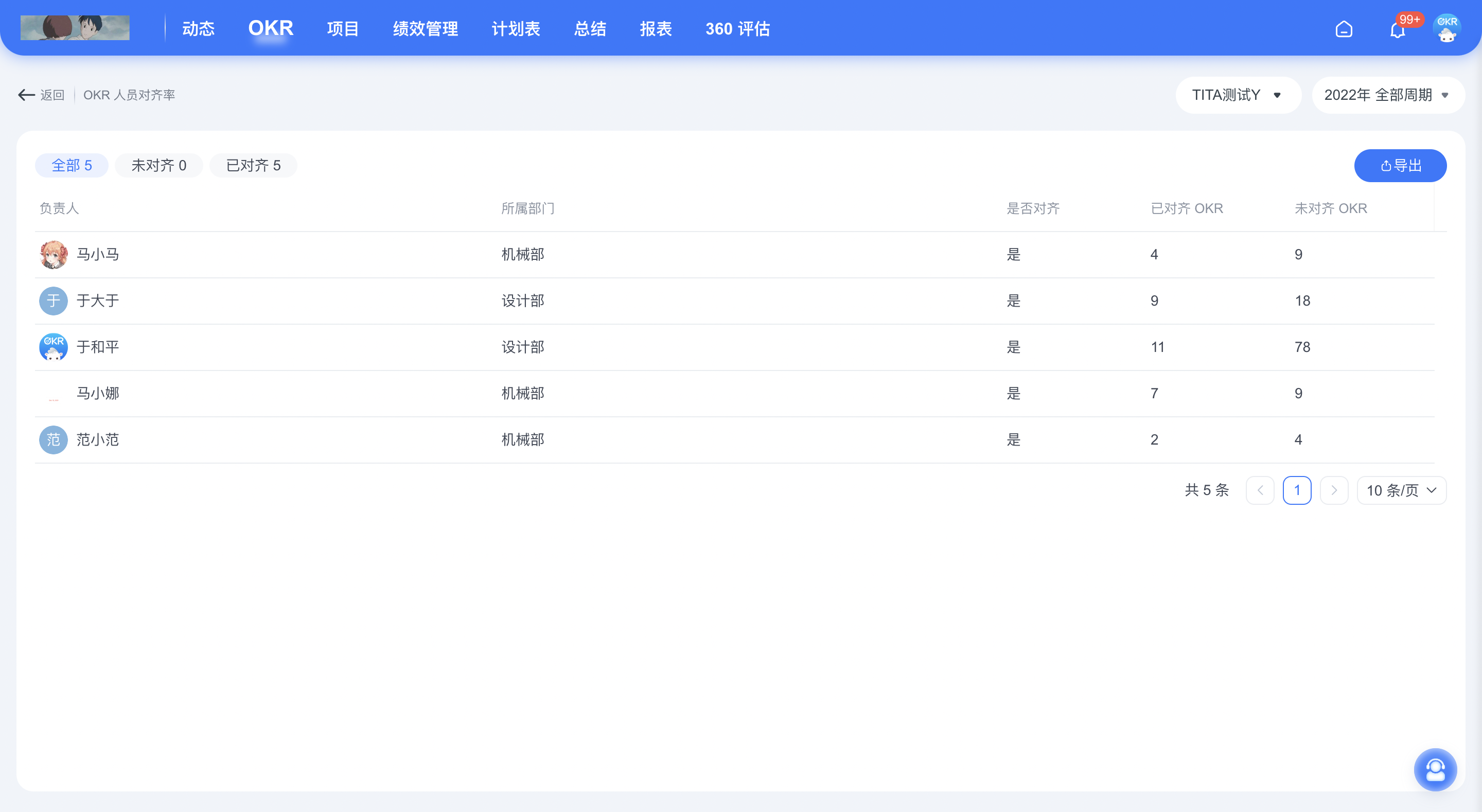Click the 未对齐 OKR column header
Image resolution: width=1482 pixels, height=812 pixels.
point(1331,208)
